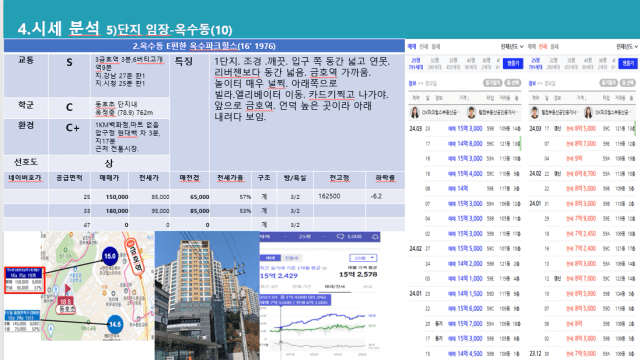Click the 14.5 price marker on map
Screen dimensions: 640x360
(115, 324)
